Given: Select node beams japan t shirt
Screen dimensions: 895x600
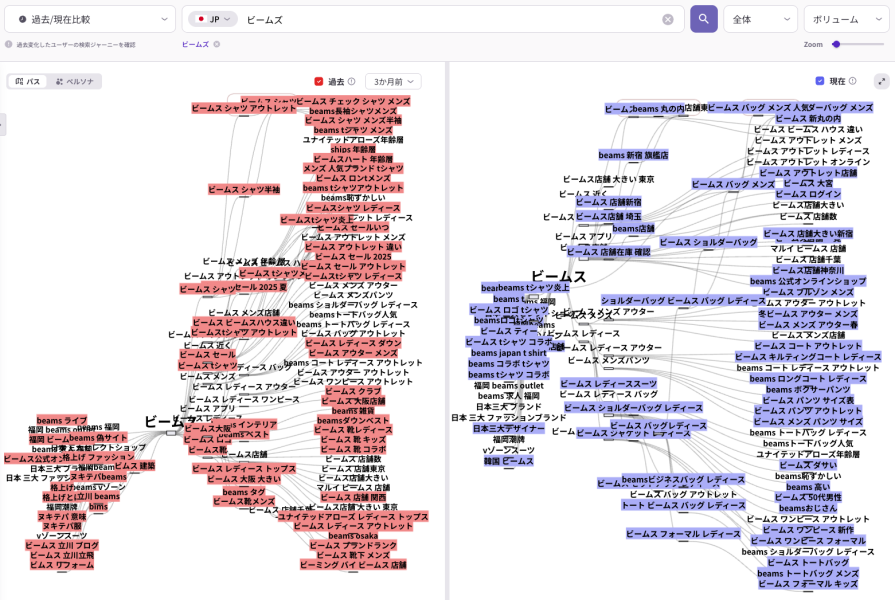Looking at the screenshot, I should point(508,353).
